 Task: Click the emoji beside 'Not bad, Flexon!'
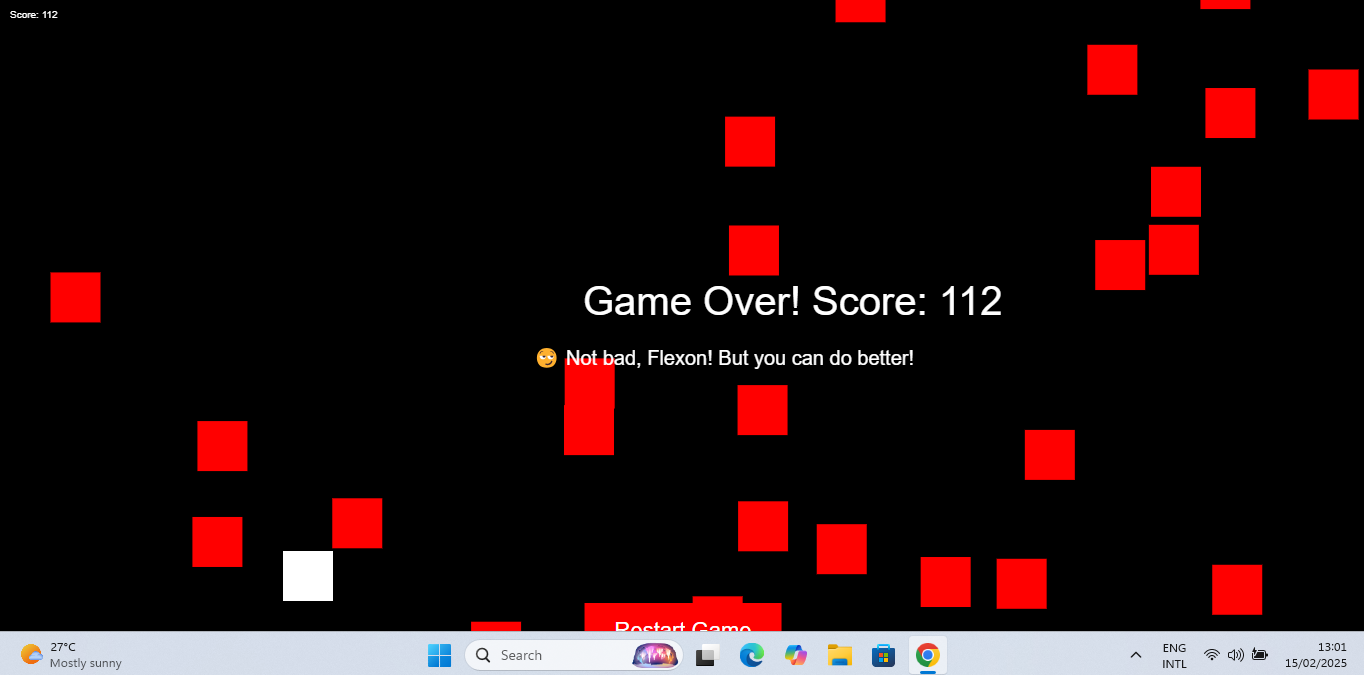tap(546, 358)
